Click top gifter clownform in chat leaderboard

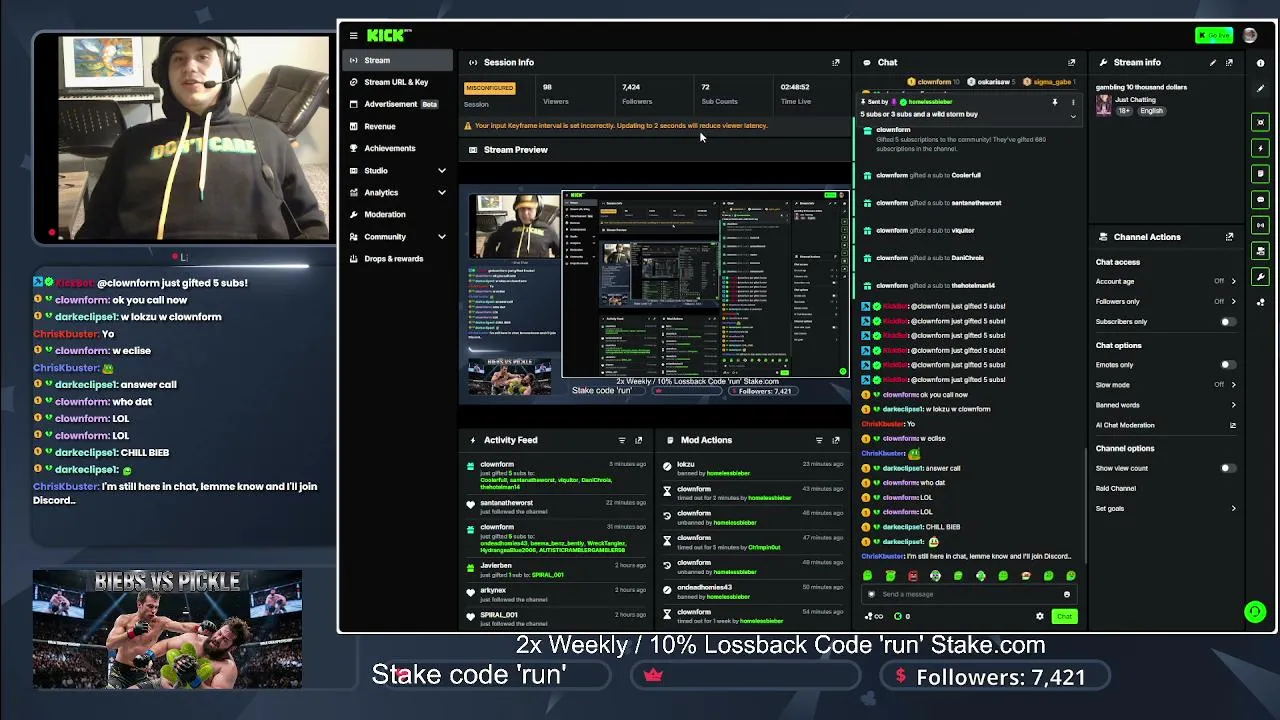934,82
